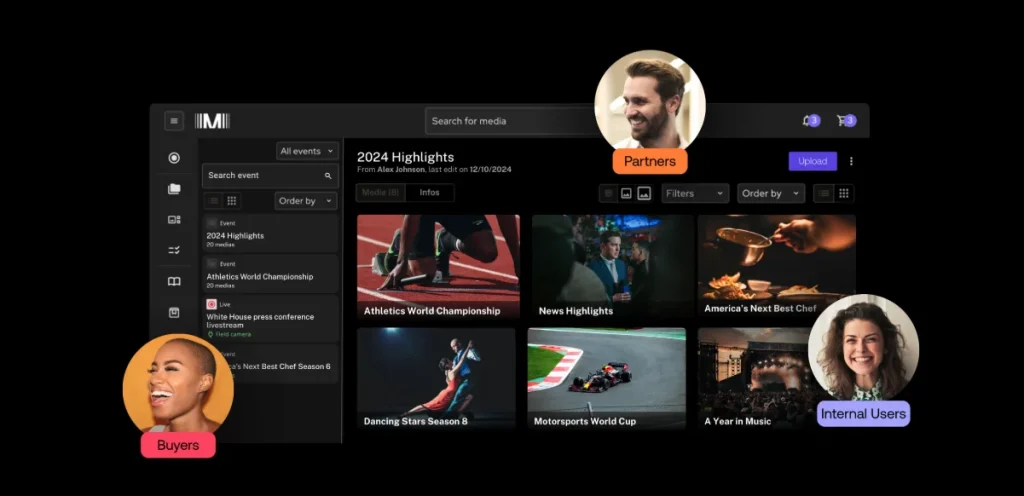The height and width of the screenshot is (496, 1024).
Task: Click the folder icon in left sidebar
Action: pyautogui.click(x=174, y=189)
